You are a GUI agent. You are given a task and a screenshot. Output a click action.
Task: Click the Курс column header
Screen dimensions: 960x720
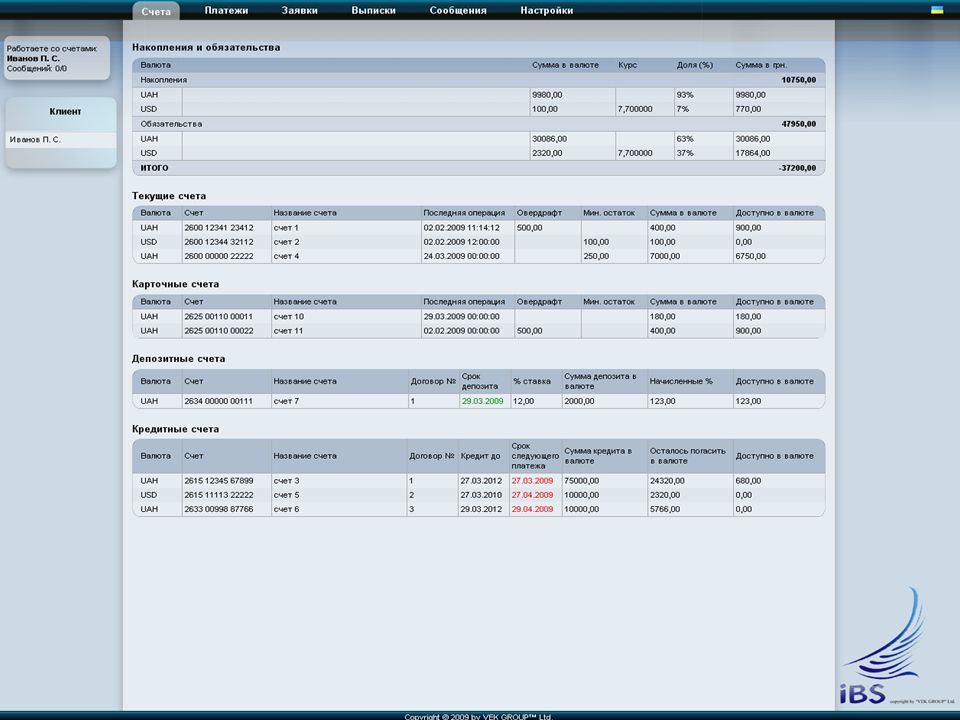[x=628, y=65]
